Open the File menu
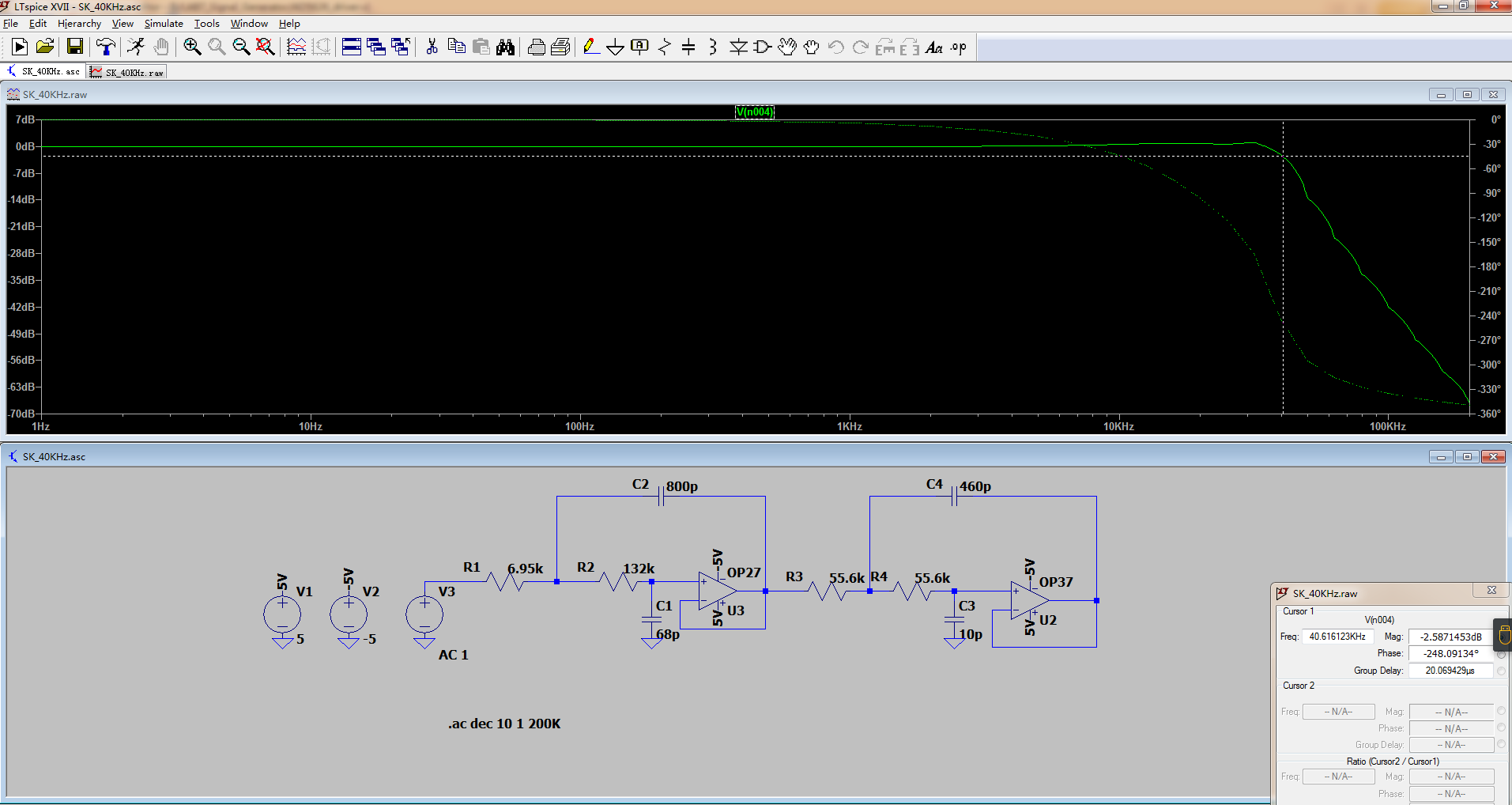This screenshot has width=1512, height=805. pyautogui.click(x=10, y=24)
